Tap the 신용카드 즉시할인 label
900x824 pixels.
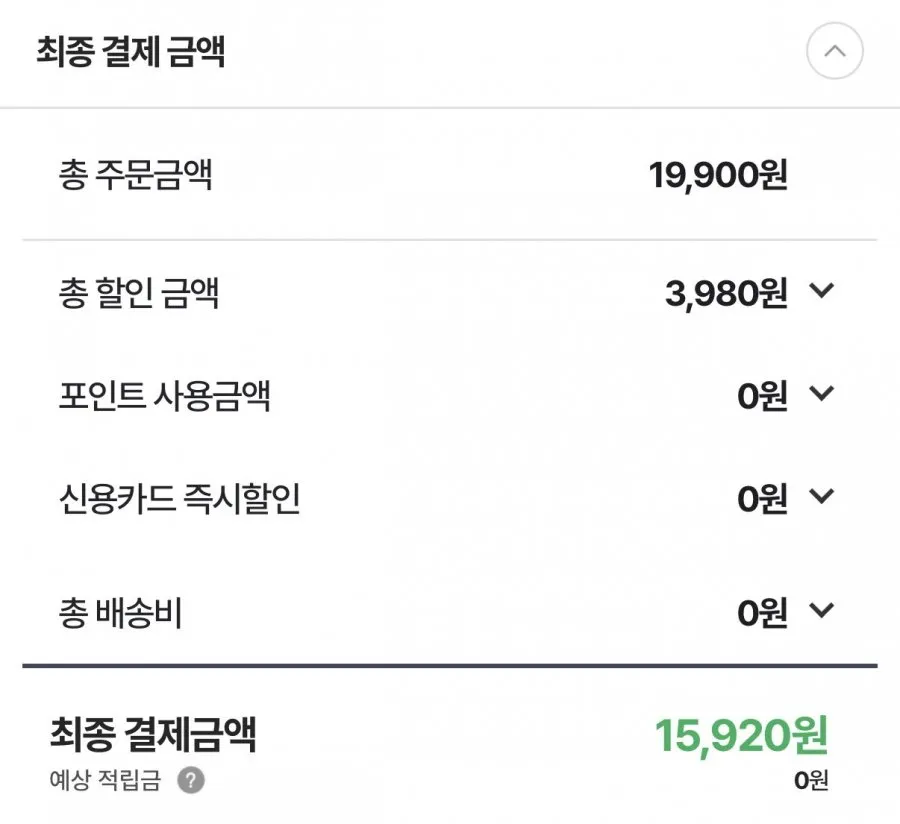(180, 498)
